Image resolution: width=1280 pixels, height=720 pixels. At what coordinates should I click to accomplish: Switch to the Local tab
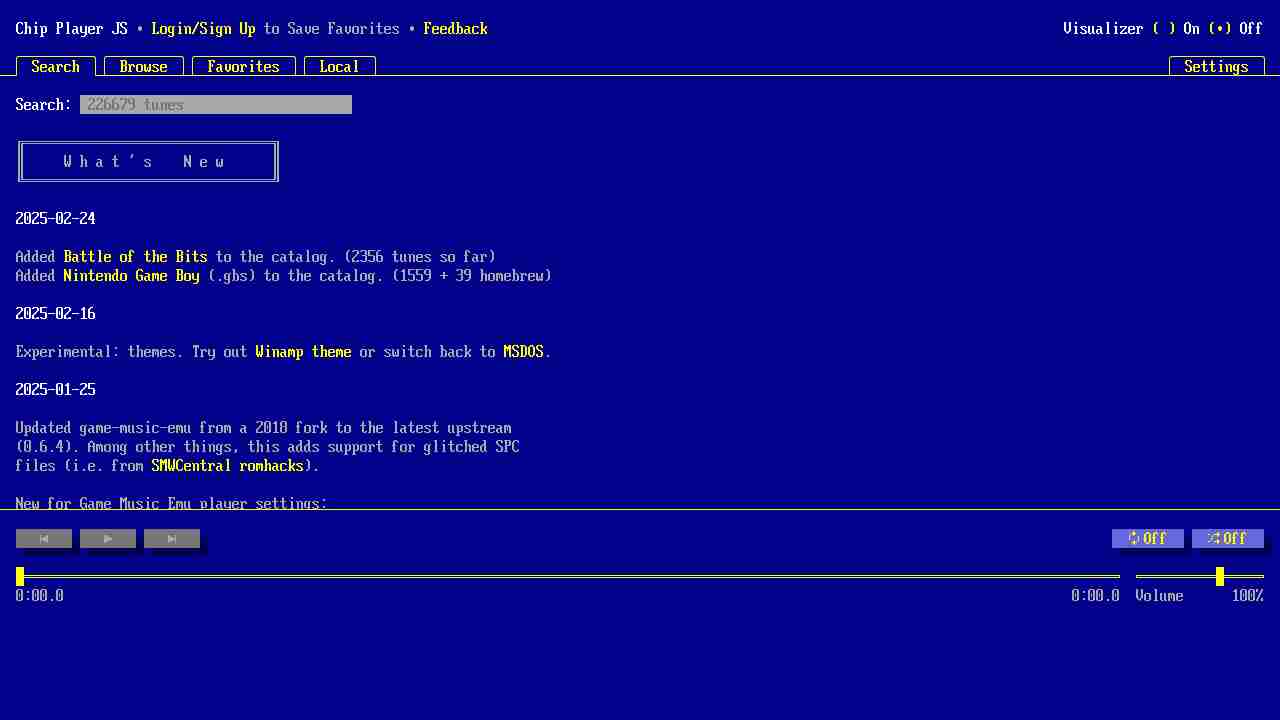(340, 66)
